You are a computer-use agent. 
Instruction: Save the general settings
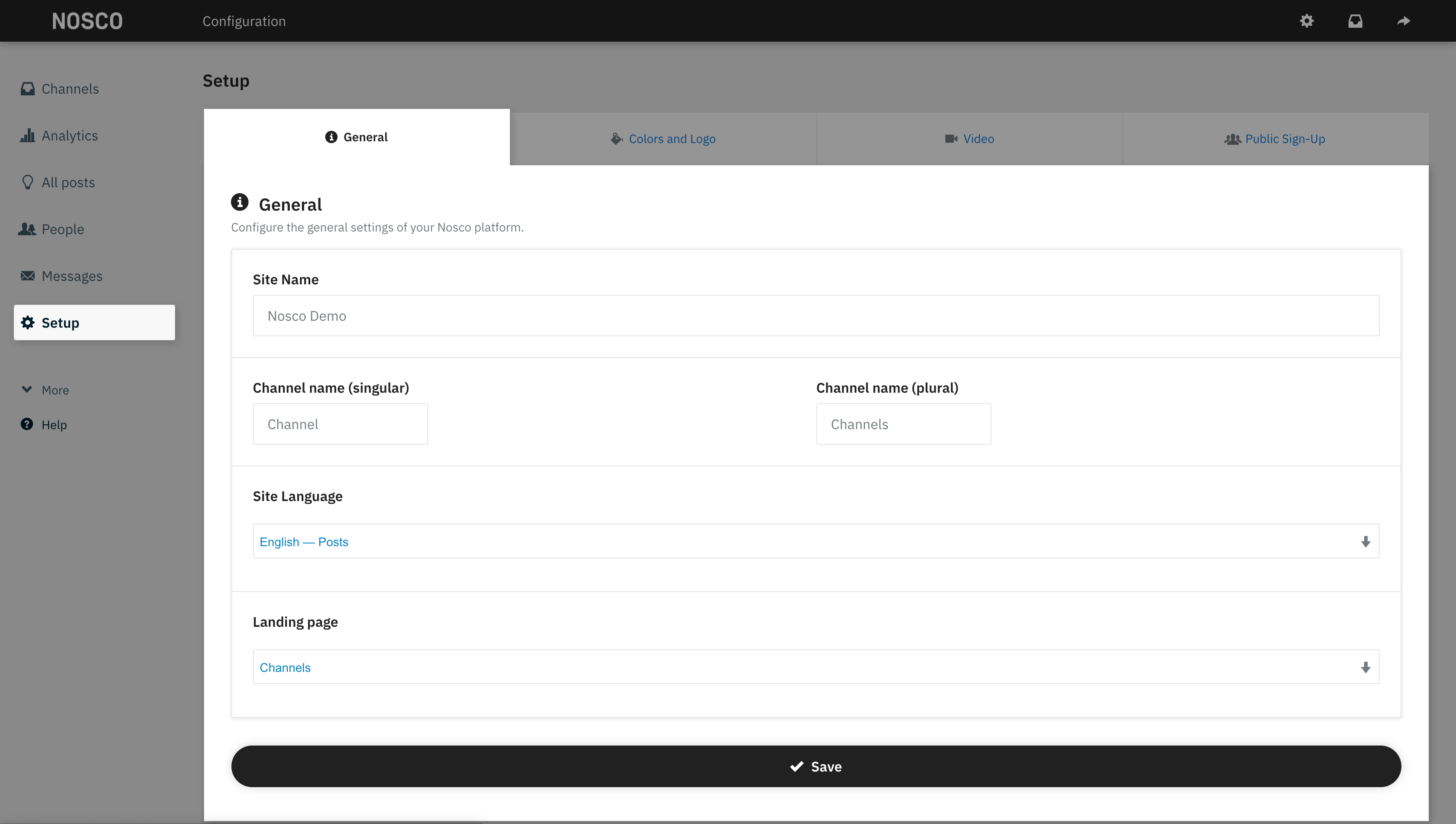coord(816,766)
